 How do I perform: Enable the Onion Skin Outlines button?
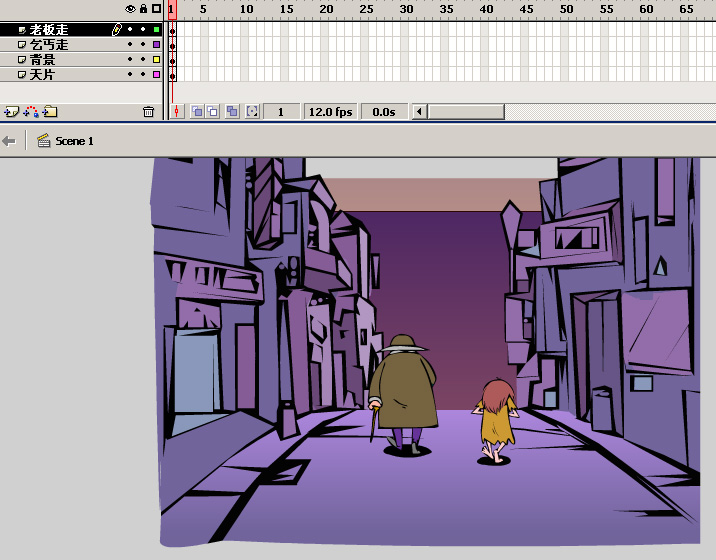click(x=213, y=111)
